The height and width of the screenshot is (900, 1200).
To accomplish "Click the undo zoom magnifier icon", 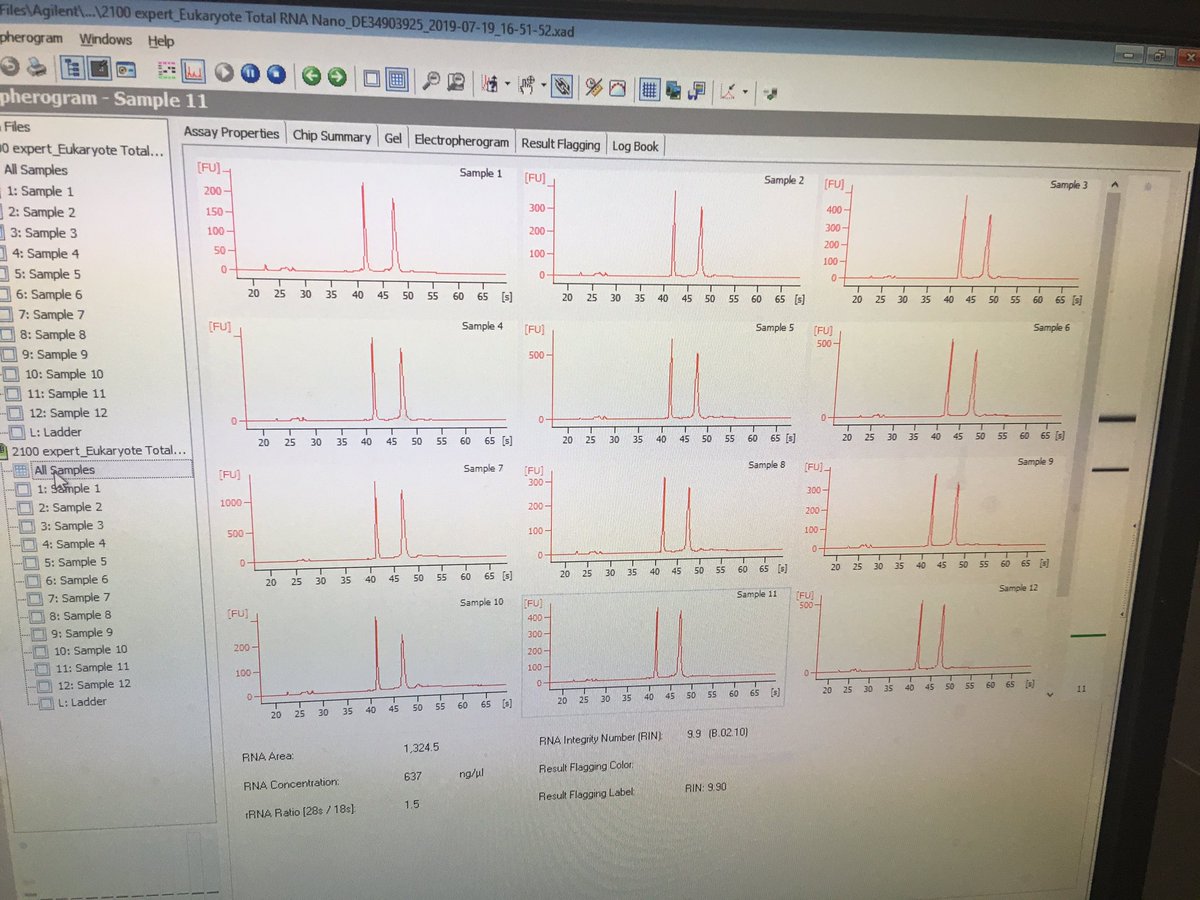I will (x=456, y=82).
